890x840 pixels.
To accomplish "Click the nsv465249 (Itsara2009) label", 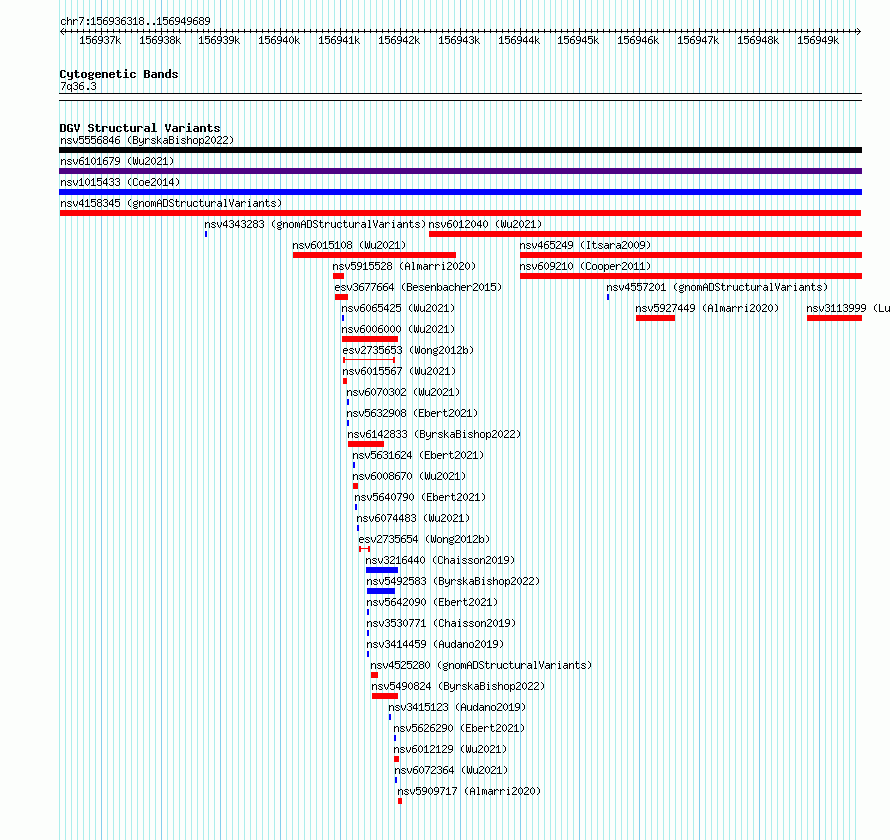I will coord(585,245).
